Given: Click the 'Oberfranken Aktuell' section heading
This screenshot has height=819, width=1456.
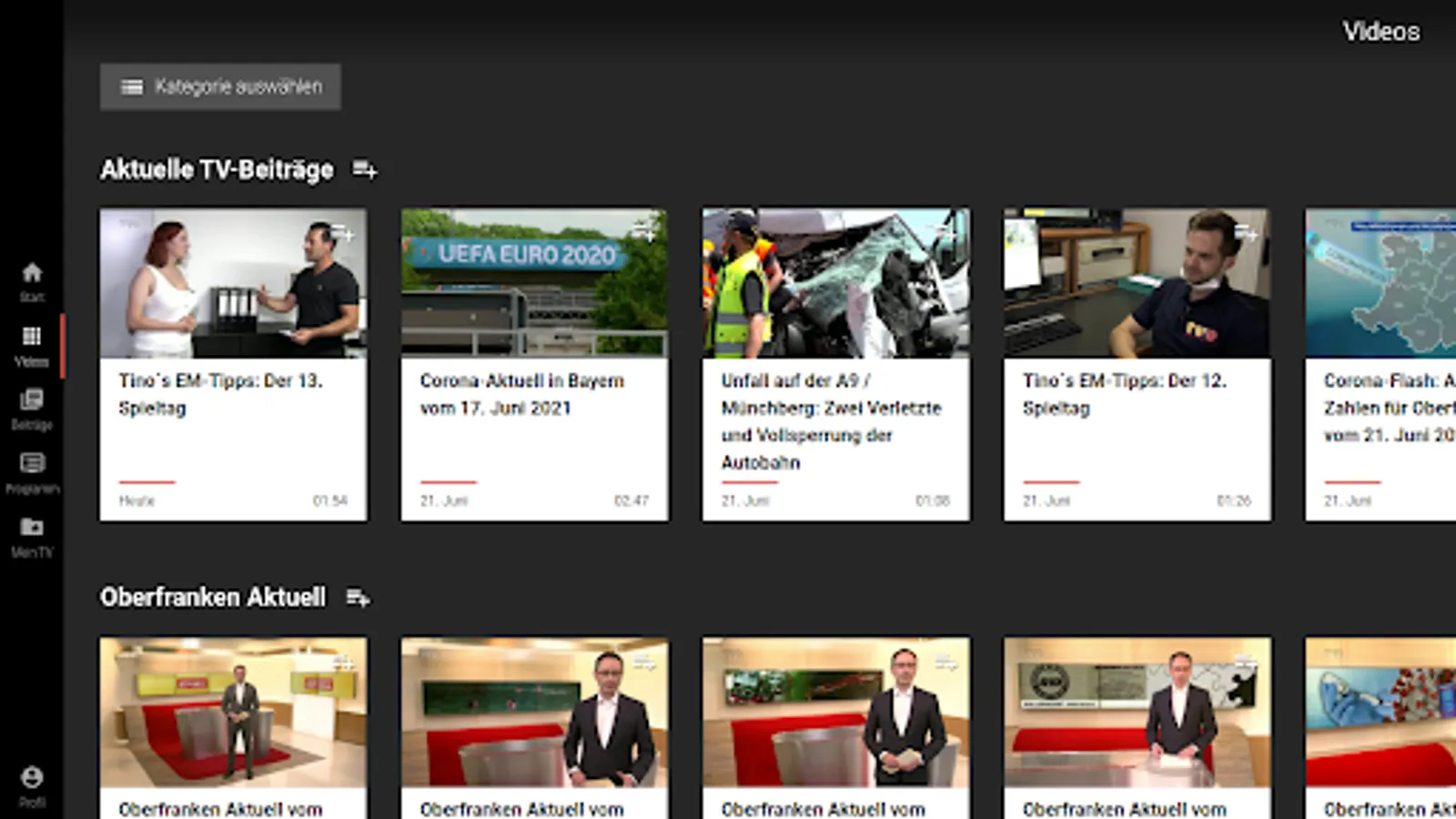Looking at the screenshot, I should pyautogui.click(x=213, y=598).
